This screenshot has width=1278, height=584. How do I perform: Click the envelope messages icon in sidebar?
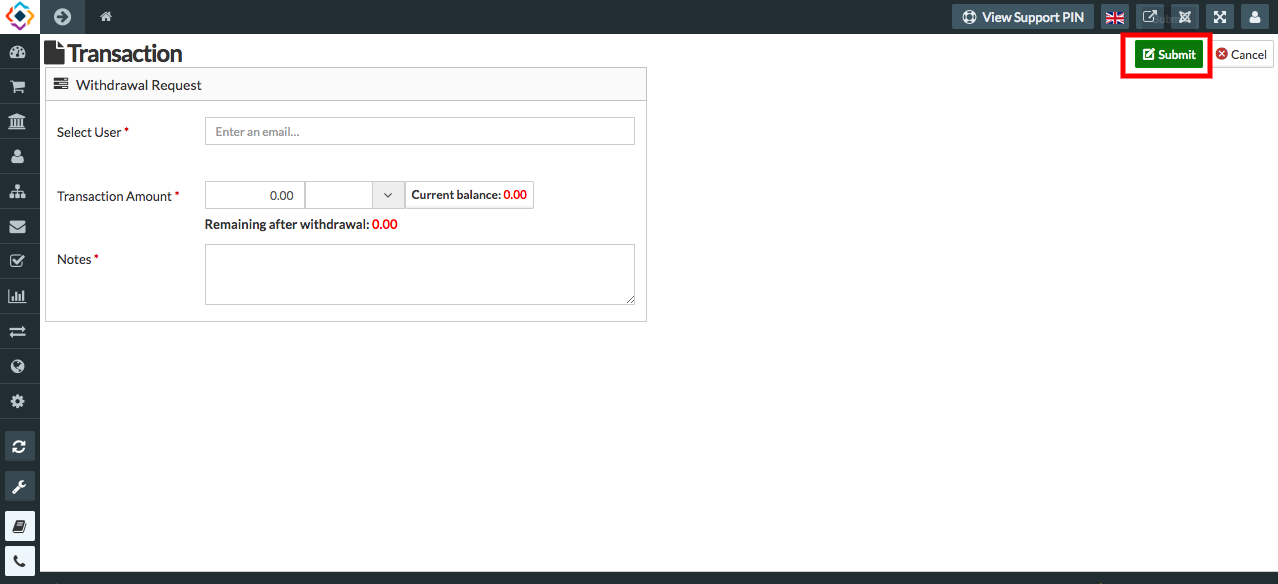coord(19,225)
